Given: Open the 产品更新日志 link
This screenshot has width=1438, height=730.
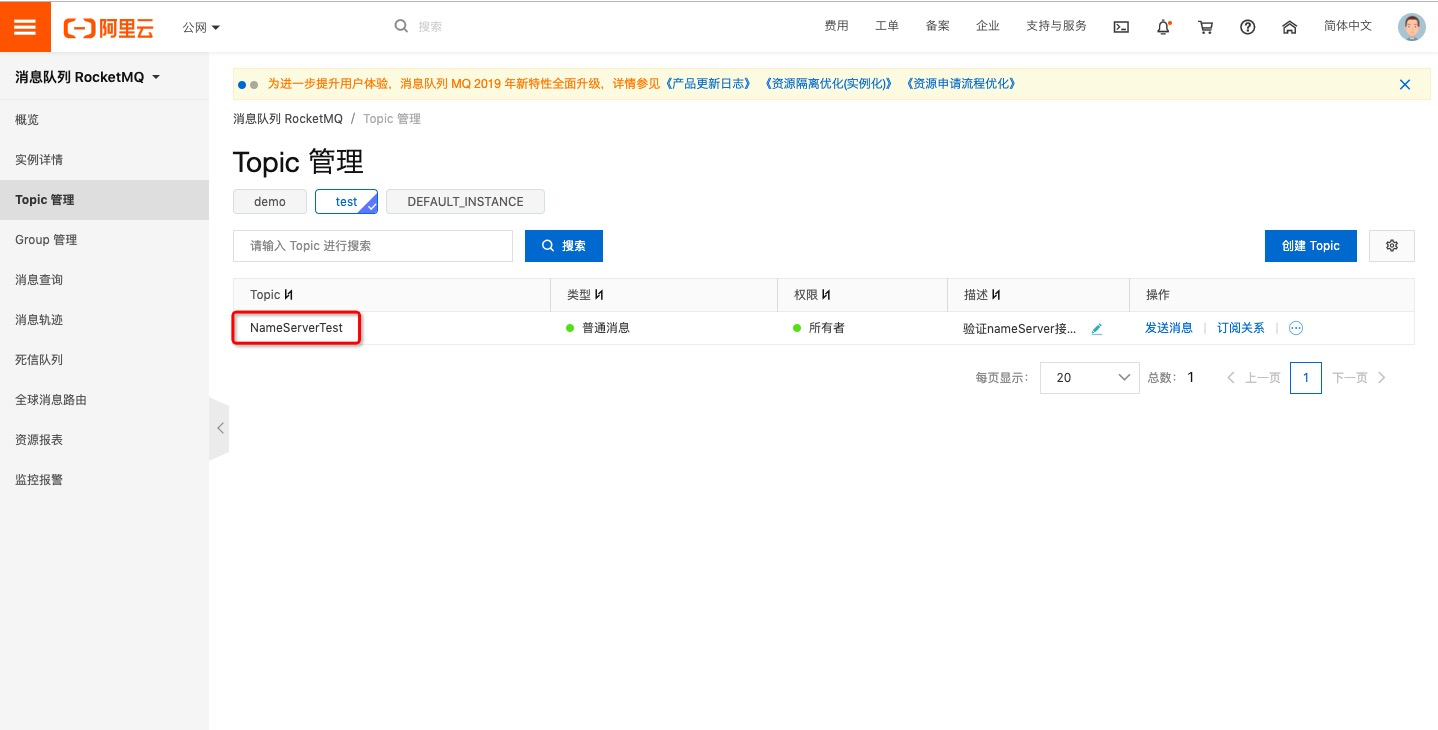Looking at the screenshot, I should [709, 84].
